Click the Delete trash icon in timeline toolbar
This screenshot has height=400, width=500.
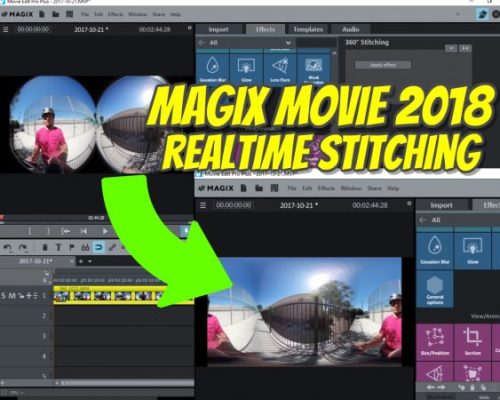(x=45, y=247)
